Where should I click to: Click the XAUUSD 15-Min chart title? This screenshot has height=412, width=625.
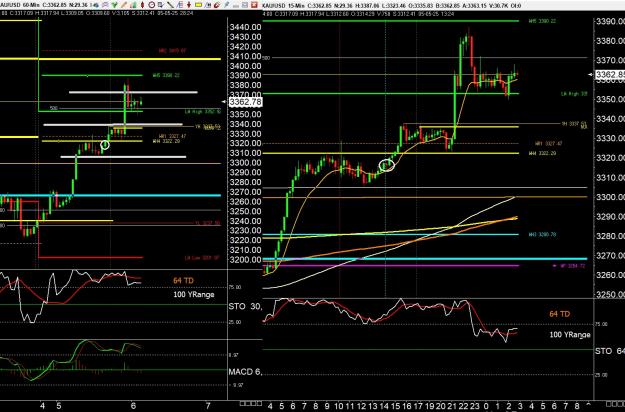(282, 5)
